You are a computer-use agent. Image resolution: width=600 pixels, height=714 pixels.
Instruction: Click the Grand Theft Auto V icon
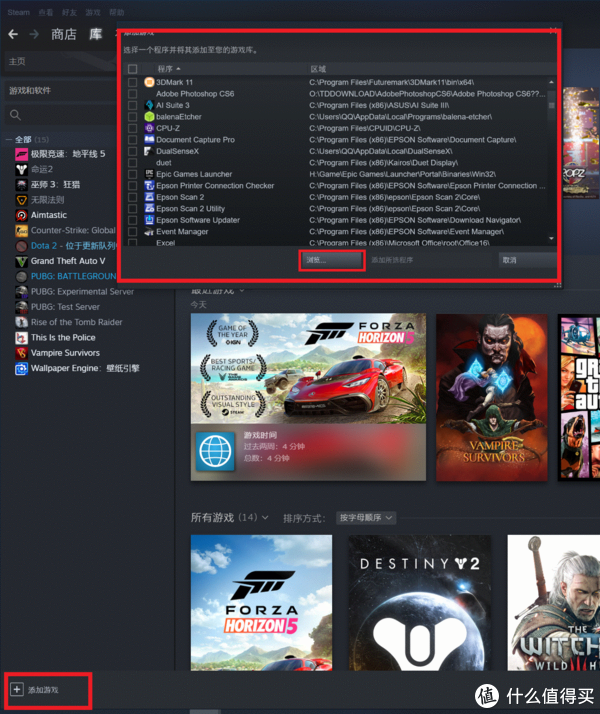pyautogui.click(x=21, y=261)
